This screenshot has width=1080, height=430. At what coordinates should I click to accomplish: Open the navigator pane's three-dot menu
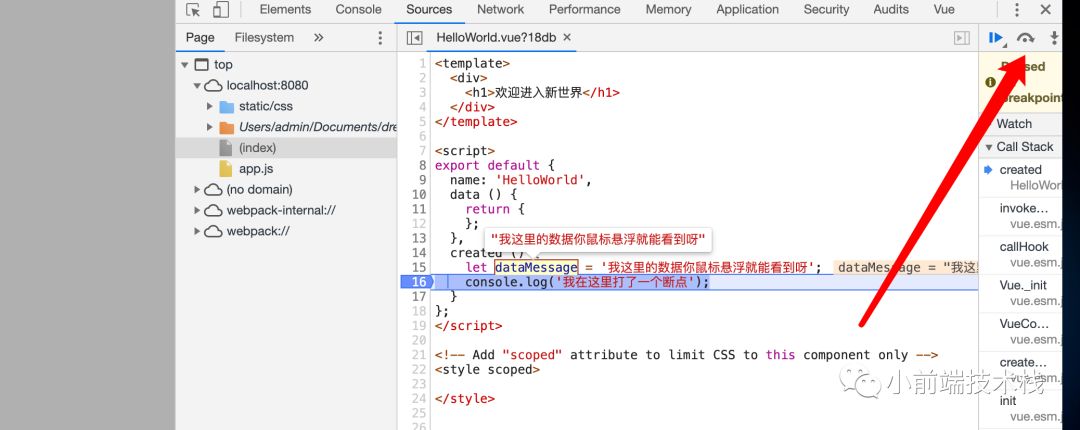tap(380, 38)
